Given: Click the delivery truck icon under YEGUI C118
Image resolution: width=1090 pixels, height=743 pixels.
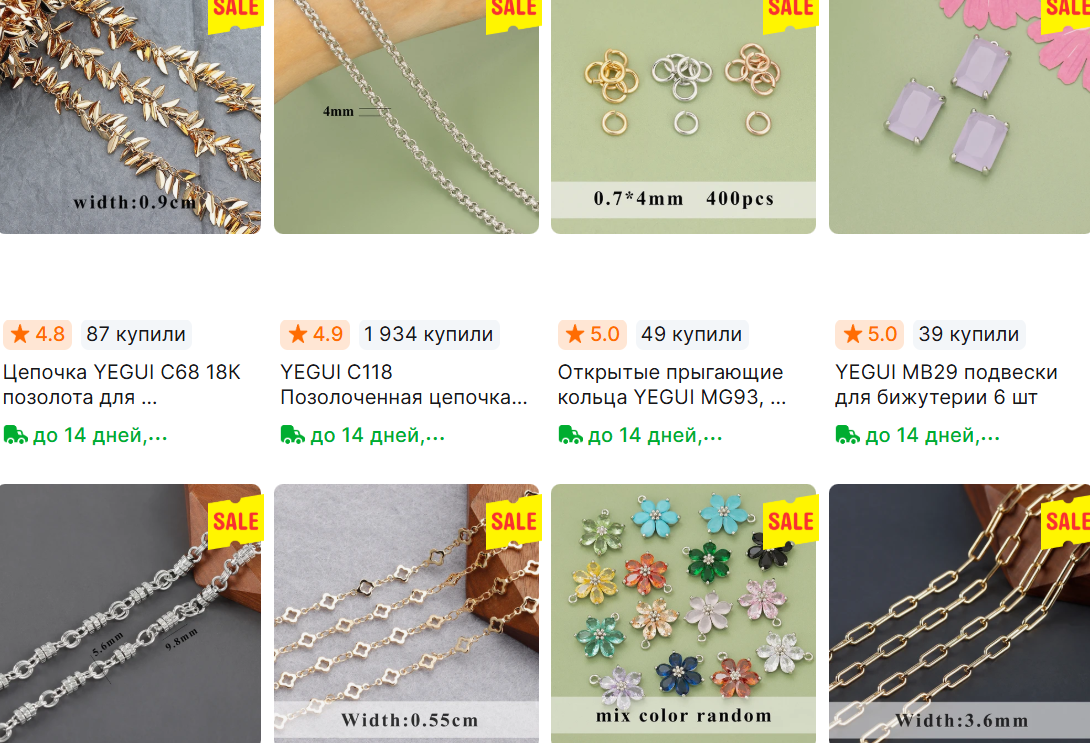Looking at the screenshot, I should click(293, 435).
